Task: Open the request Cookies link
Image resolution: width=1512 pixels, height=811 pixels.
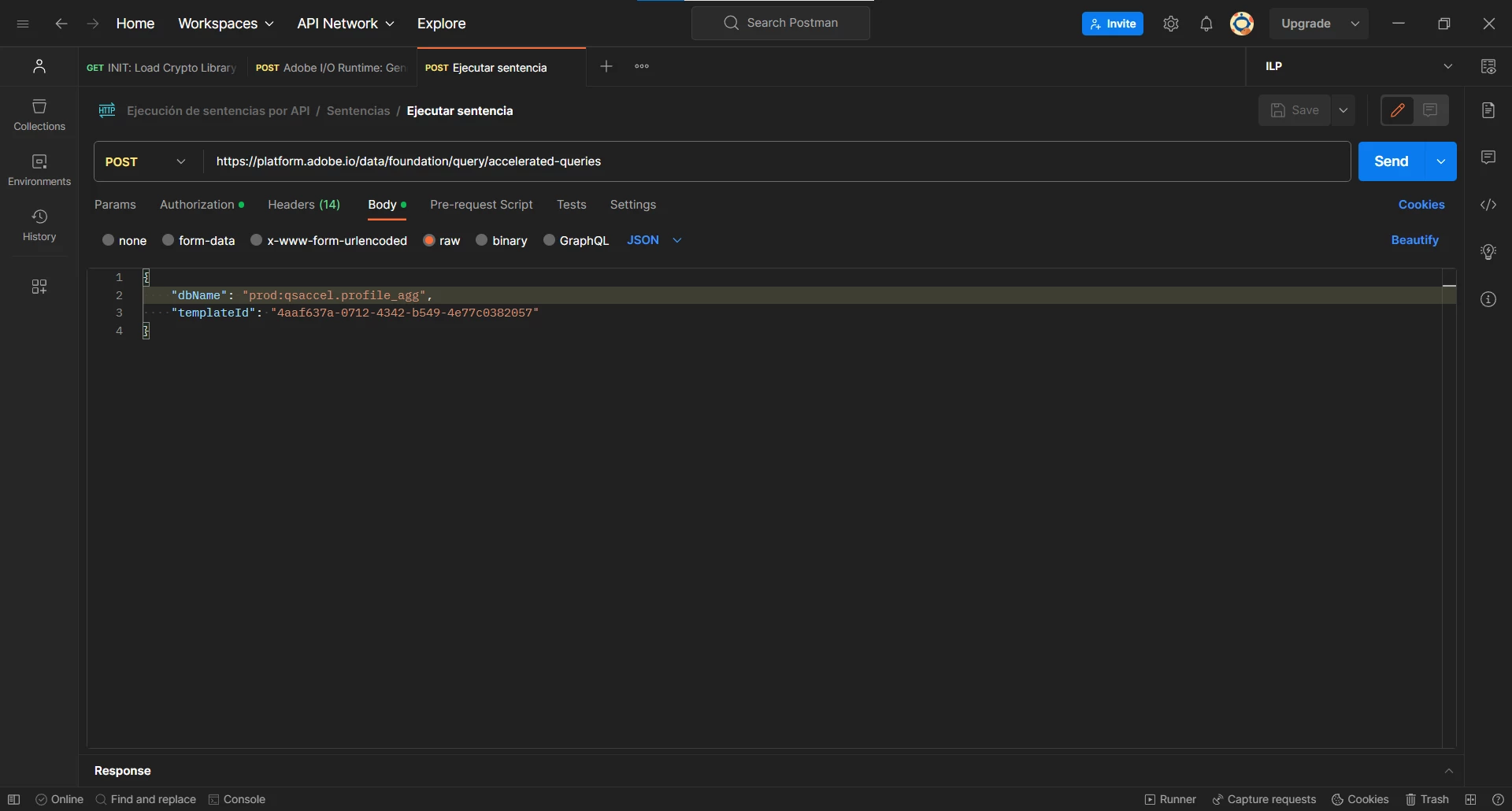Action: pyautogui.click(x=1421, y=205)
